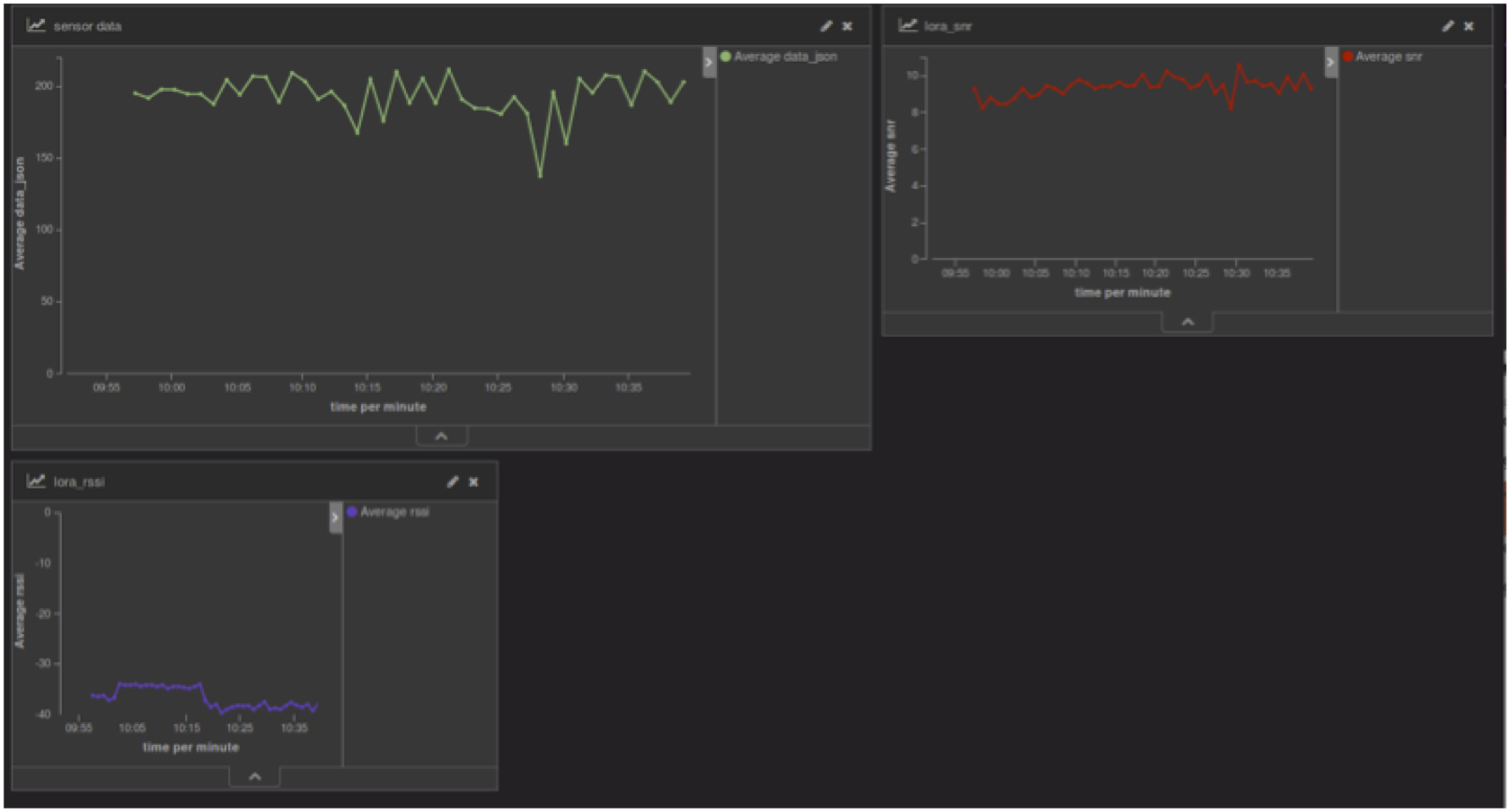The image size is (1510, 812).
Task: Toggle the legend on lora_snr chart
Action: (x=1330, y=62)
